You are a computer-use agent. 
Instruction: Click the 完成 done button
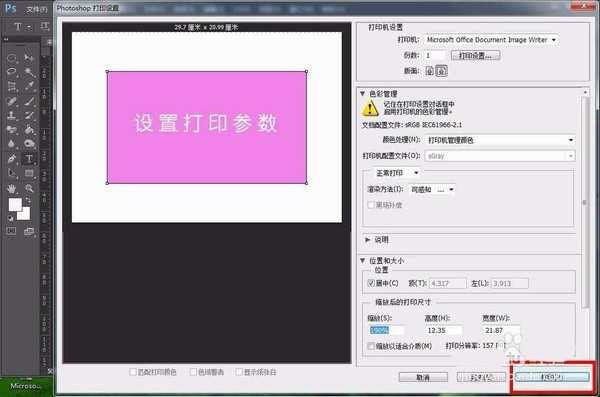tap(481, 377)
